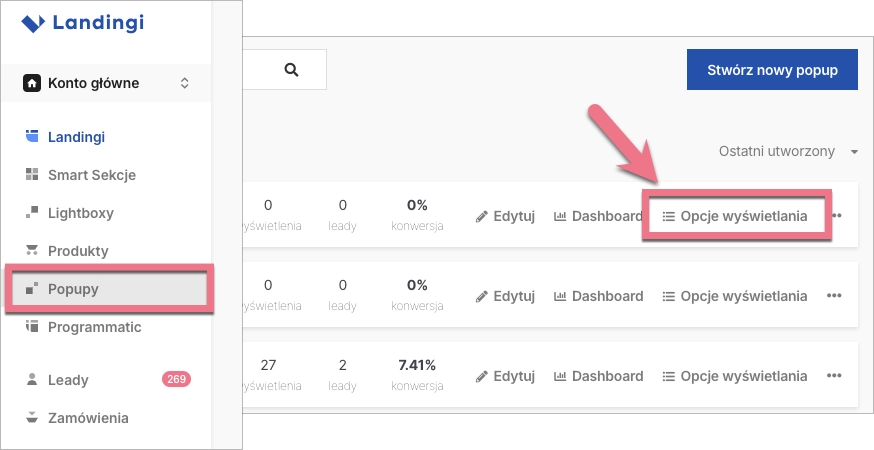Click the Landingi logo icon

tap(32, 21)
